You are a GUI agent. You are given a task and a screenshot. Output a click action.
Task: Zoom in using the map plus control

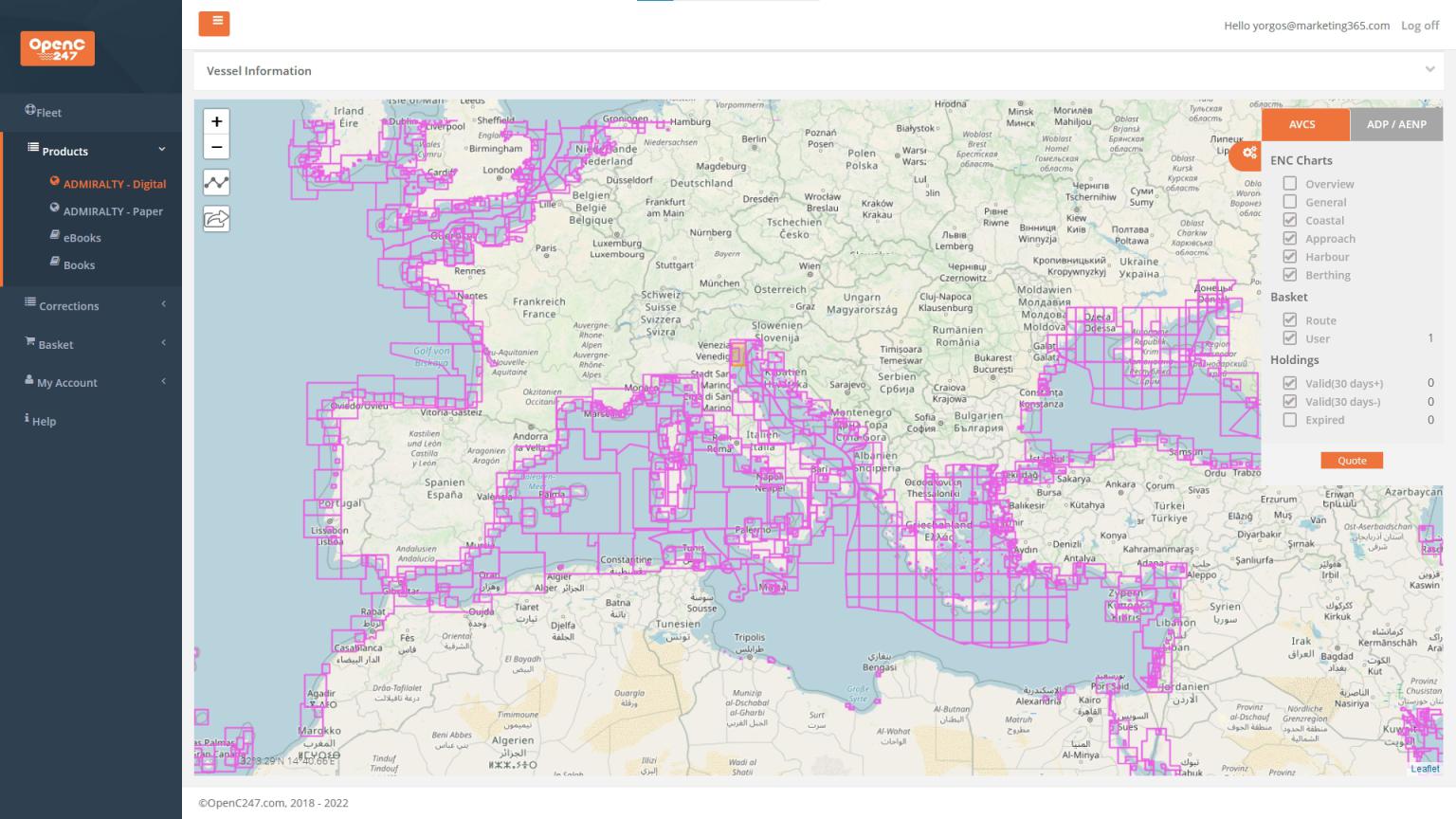tap(216, 121)
